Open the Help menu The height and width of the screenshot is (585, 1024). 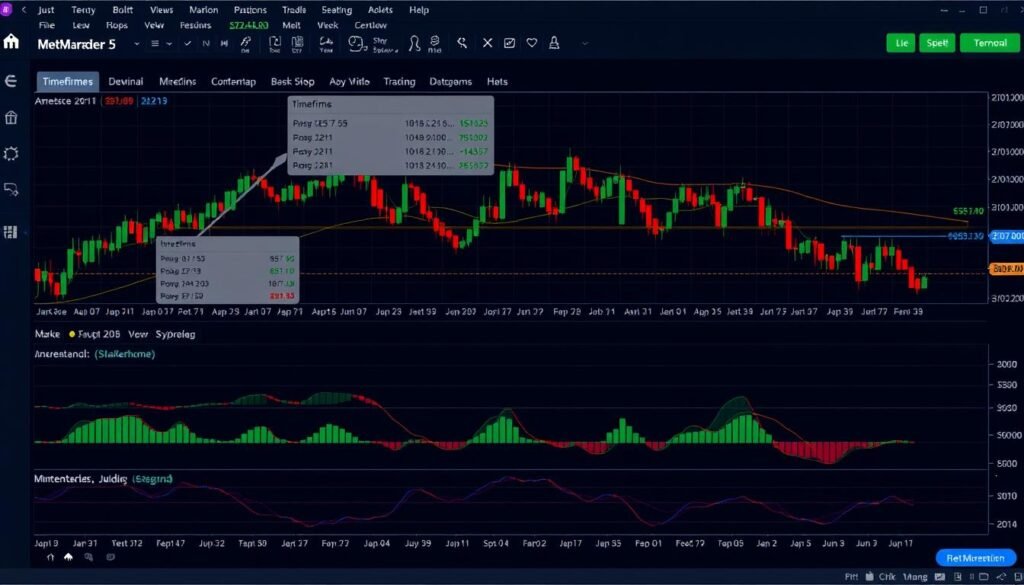click(x=419, y=10)
